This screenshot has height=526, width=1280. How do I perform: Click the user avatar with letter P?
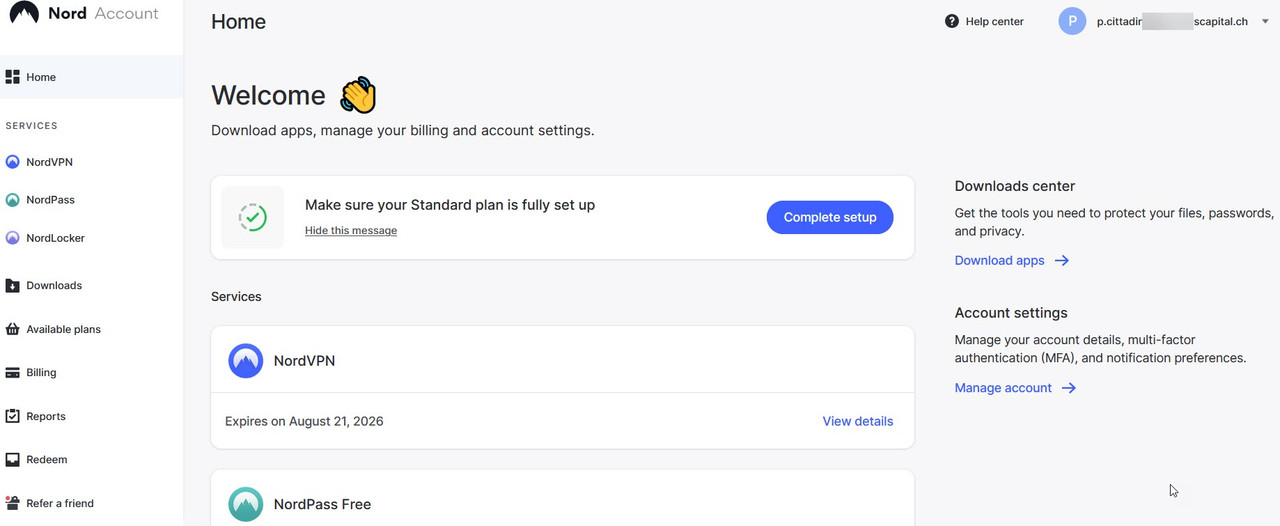click(x=1072, y=21)
